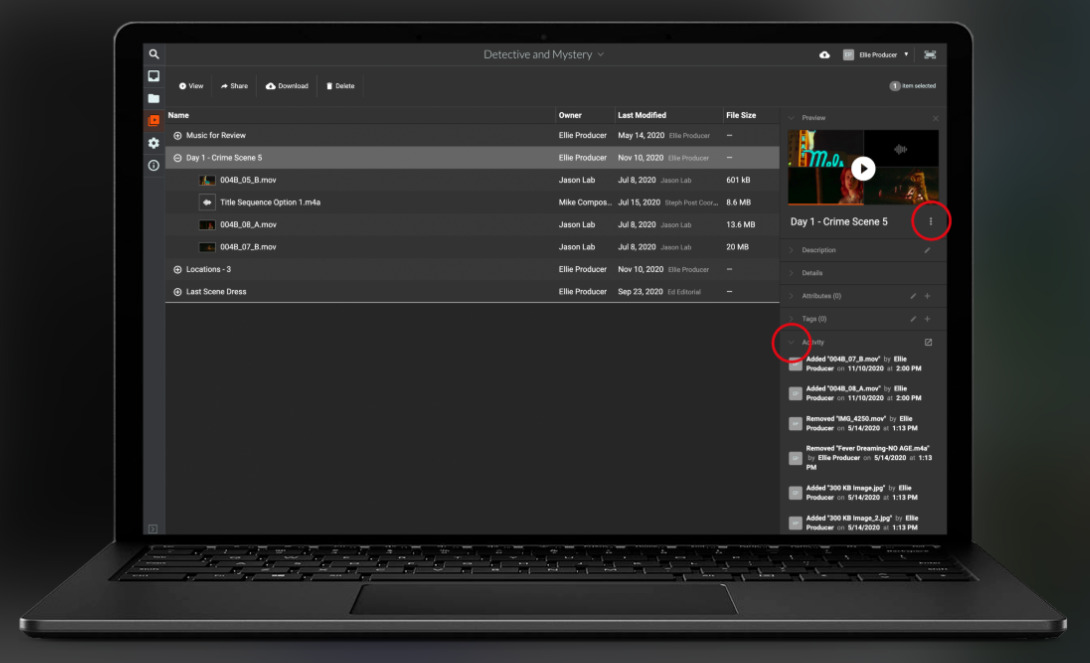The height and width of the screenshot is (663, 1090).
Task: Select the 004B_08_A.mov file row
Action: pos(248,225)
